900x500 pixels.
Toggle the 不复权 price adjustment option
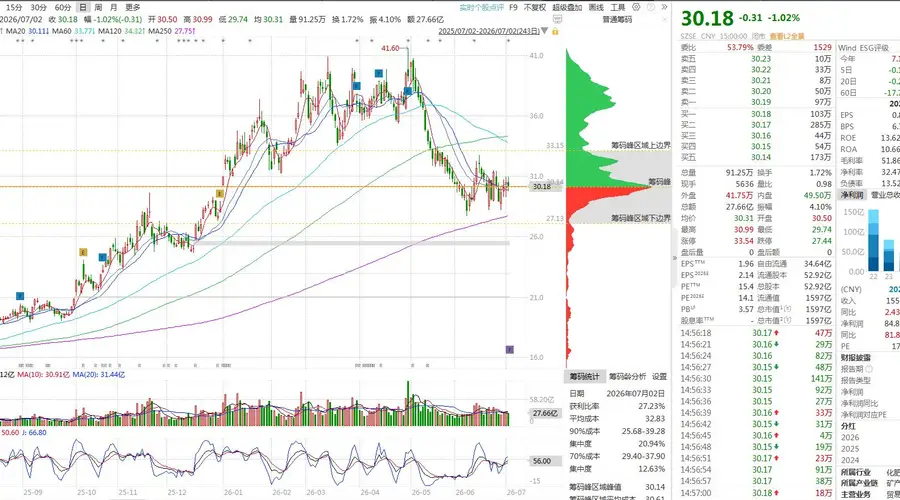pyautogui.click(x=534, y=7)
